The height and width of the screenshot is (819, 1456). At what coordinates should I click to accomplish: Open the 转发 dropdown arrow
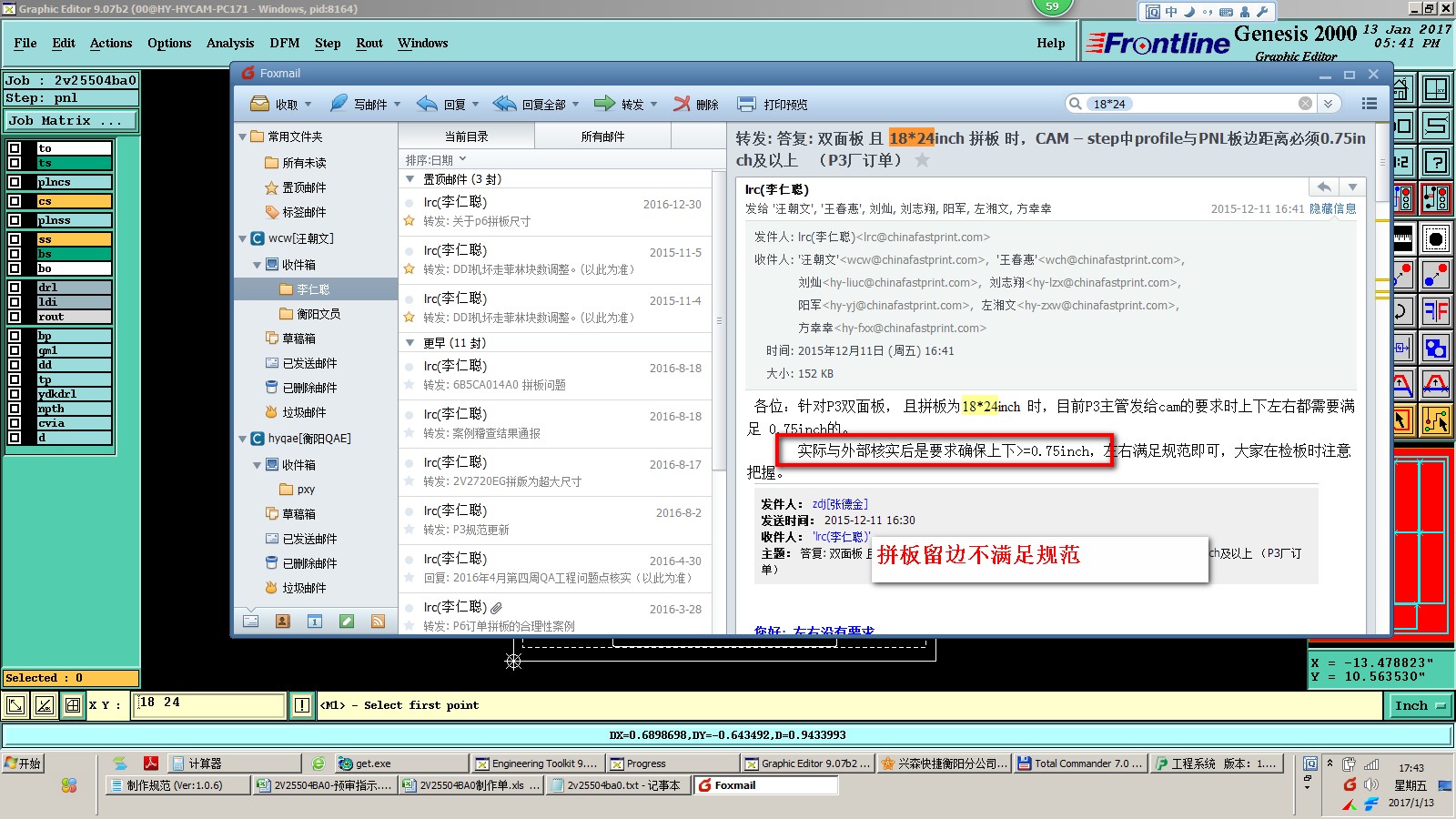click(x=653, y=105)
